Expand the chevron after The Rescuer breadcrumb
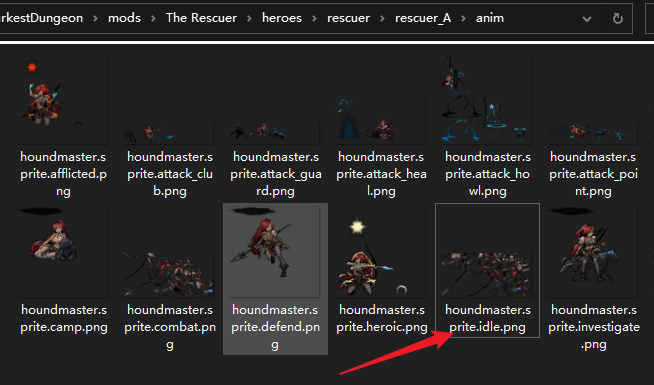The height and width of the screenshot is (385, 654). pos(249,18)
